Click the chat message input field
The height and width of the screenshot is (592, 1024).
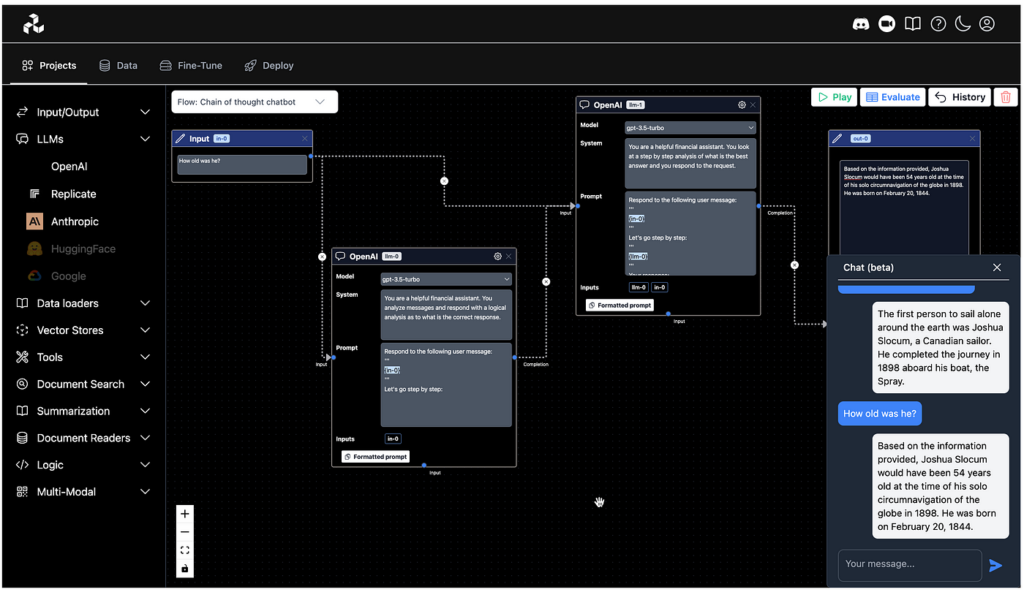(x=908, y=564)
